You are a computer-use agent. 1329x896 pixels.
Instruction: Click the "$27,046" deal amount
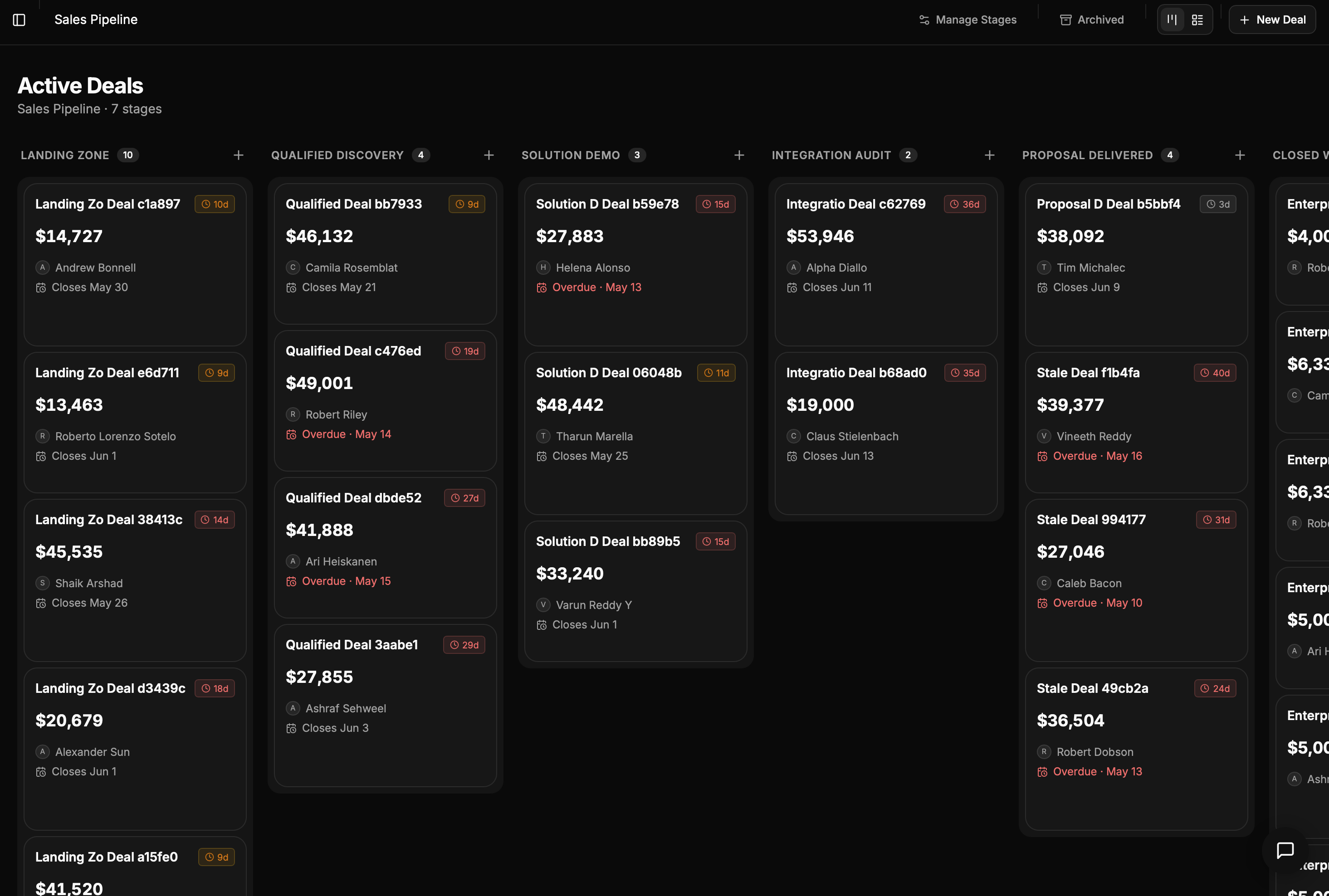1070,551
